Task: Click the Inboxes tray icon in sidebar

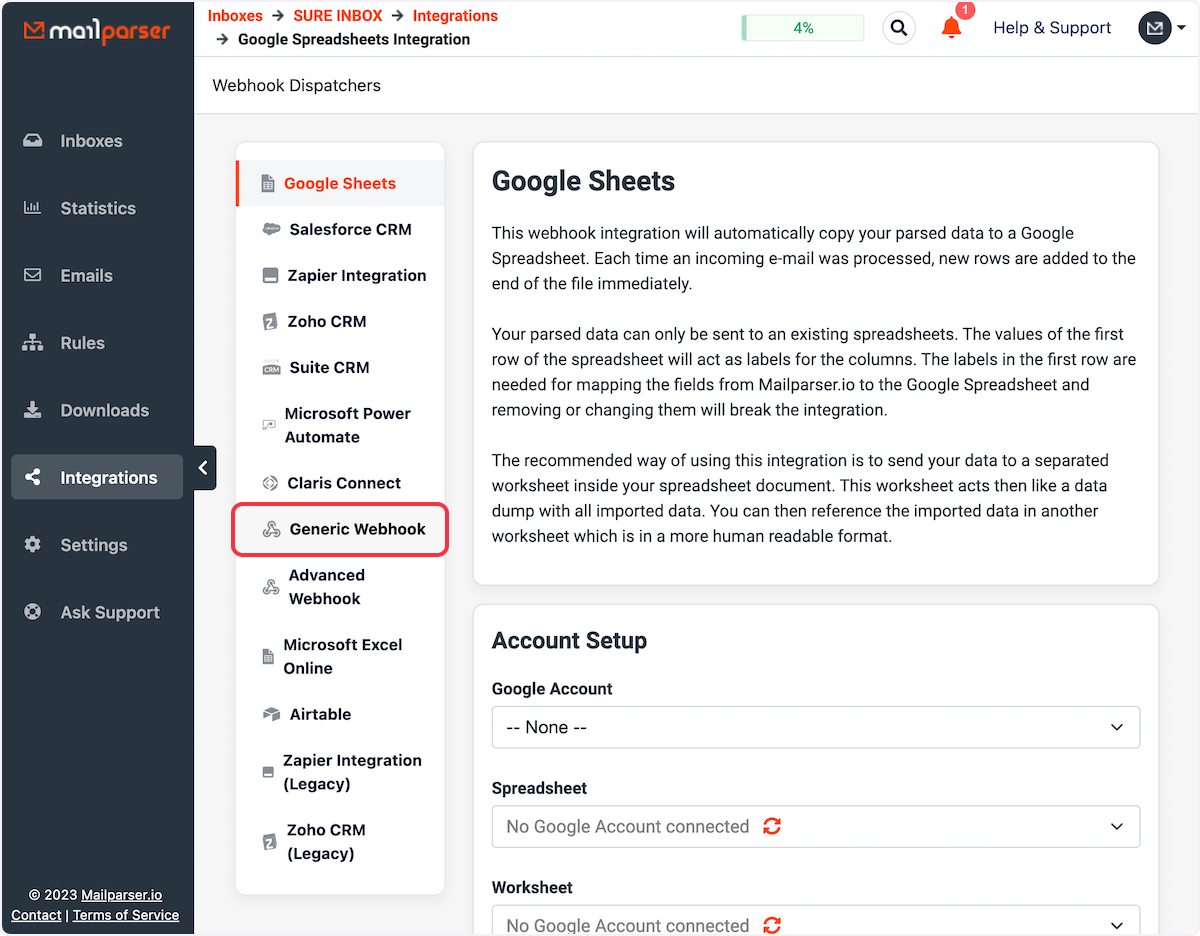Action: click(33, 141)
